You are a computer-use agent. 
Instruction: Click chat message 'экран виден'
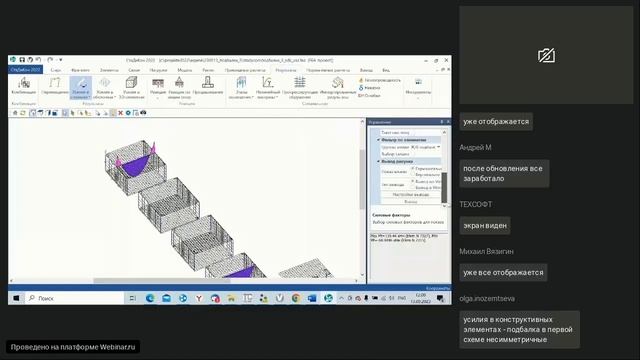coord(485,225)
